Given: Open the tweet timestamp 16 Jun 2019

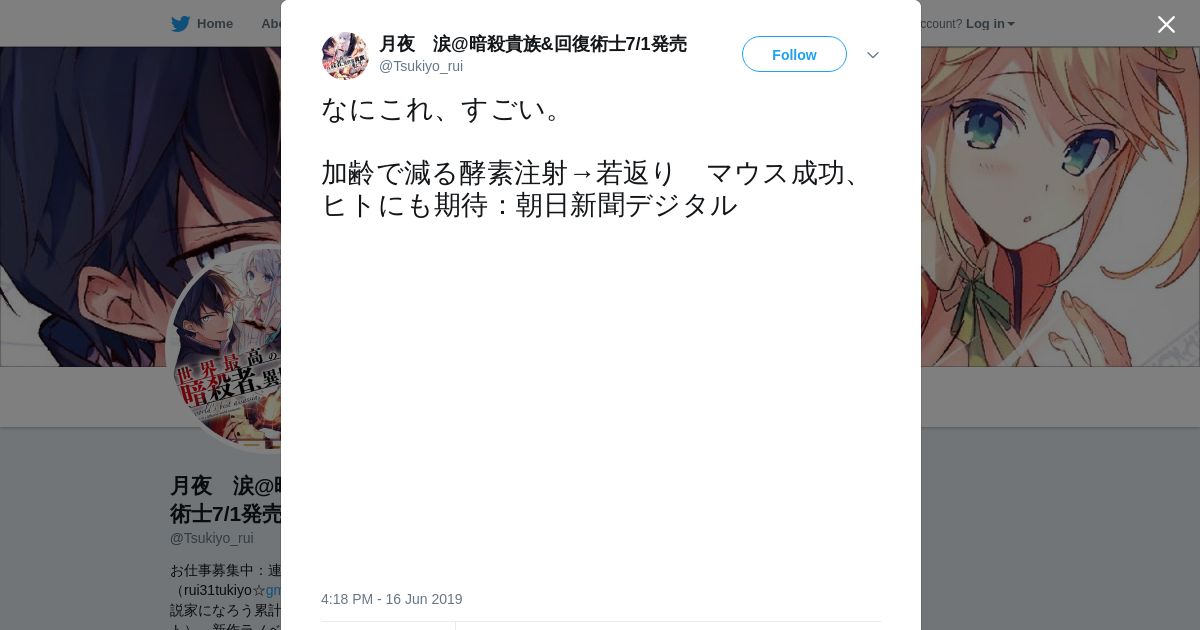Looking at the screenshot, I should 391,599.
